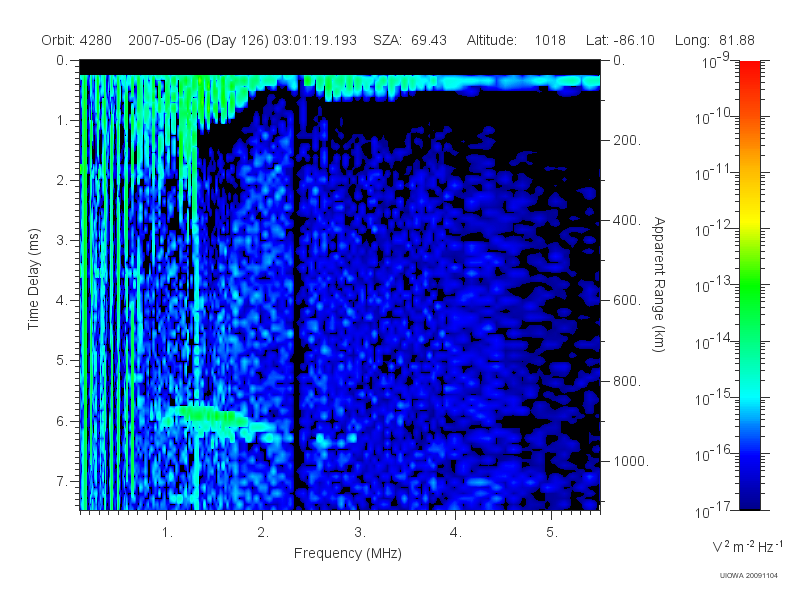Image resolution: width=800 pixels, height=600 pixels.
Task: Click the colorbar label 10^-17
Action: click(x=713, y=510)
